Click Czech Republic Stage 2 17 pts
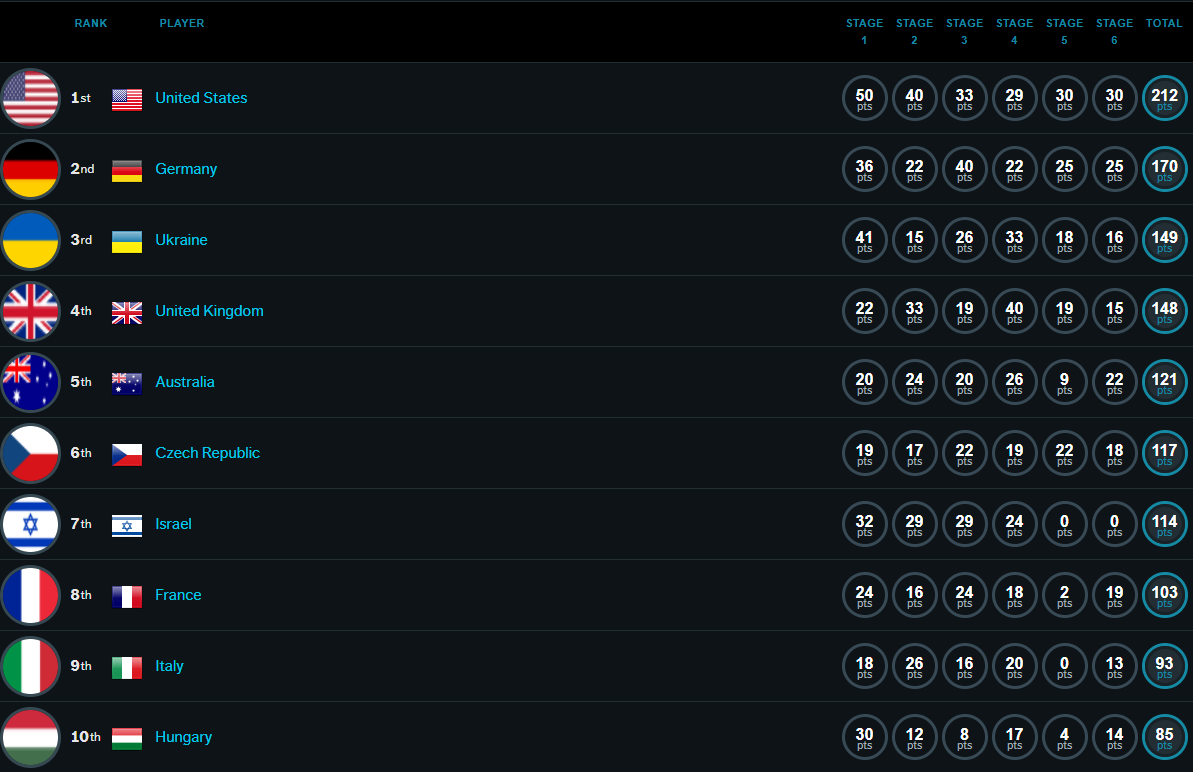This screenshot has height=772, width=1193. [x=915, y=453]
